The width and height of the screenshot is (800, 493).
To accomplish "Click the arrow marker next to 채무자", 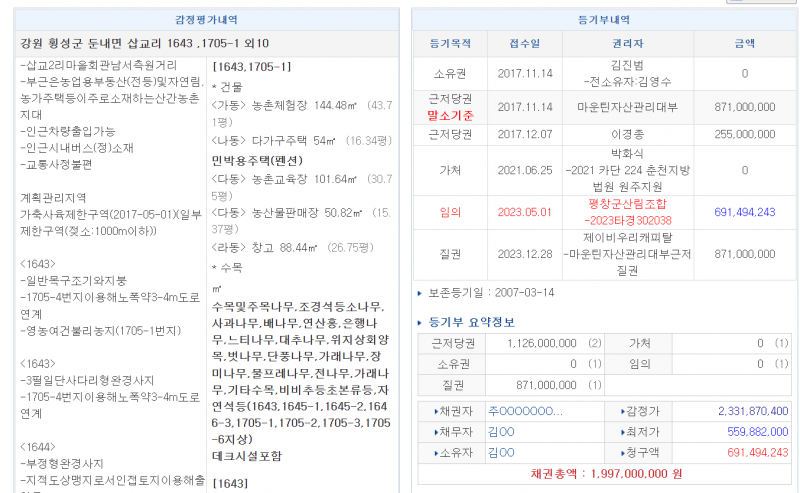I will (434, 432).
